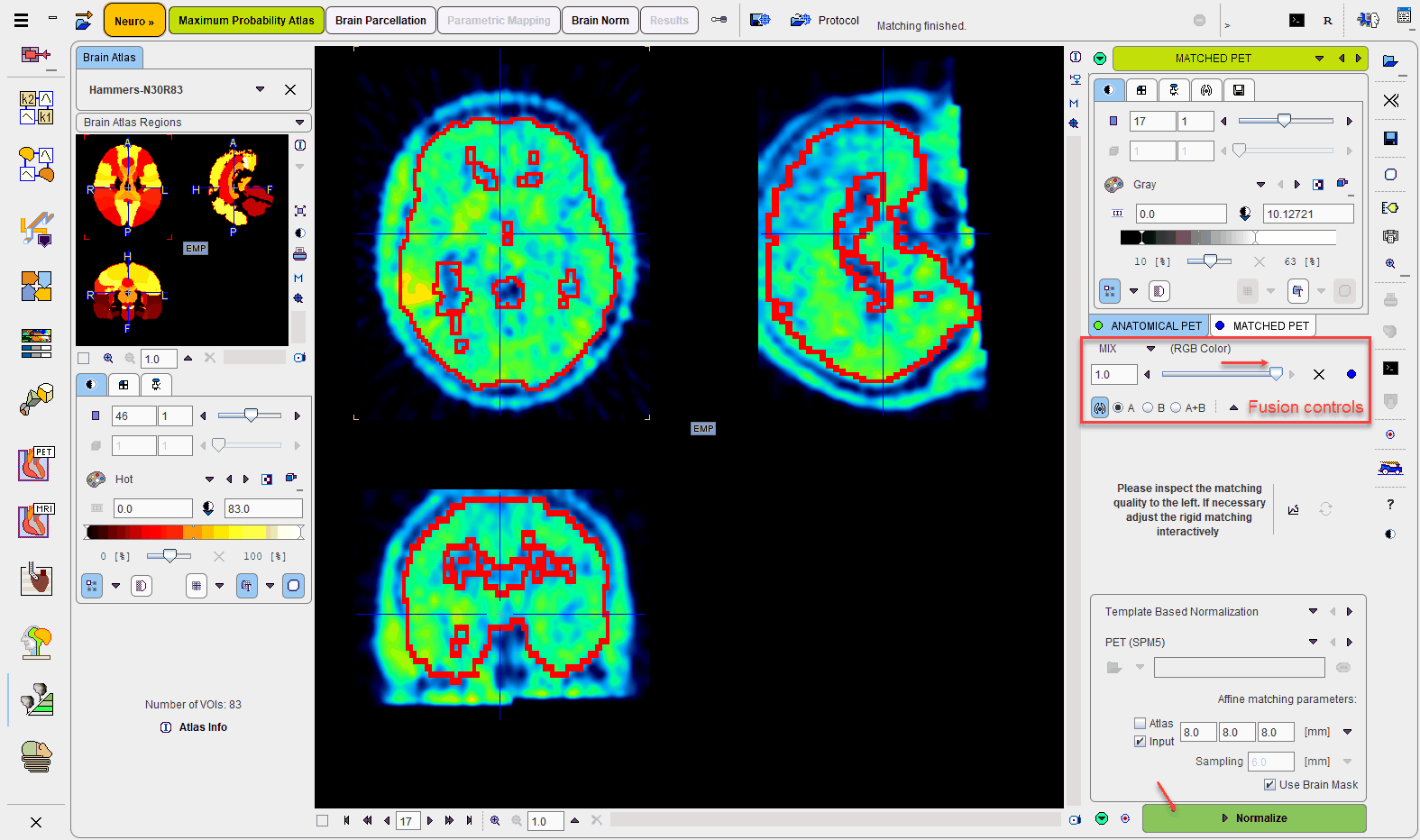Screen dimensions: 1420x840
Task: Click the MATCHED PET upper threshold field
Action: pos(1308,214)
